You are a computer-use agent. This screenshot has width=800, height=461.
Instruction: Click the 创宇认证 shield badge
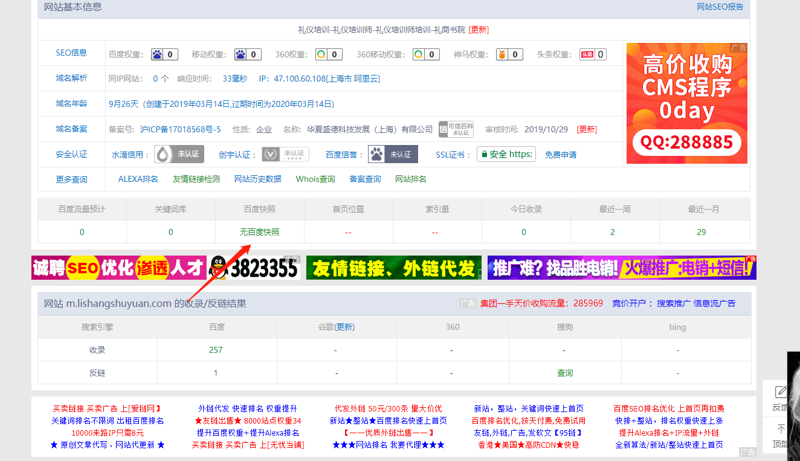[x=285, y=154]
